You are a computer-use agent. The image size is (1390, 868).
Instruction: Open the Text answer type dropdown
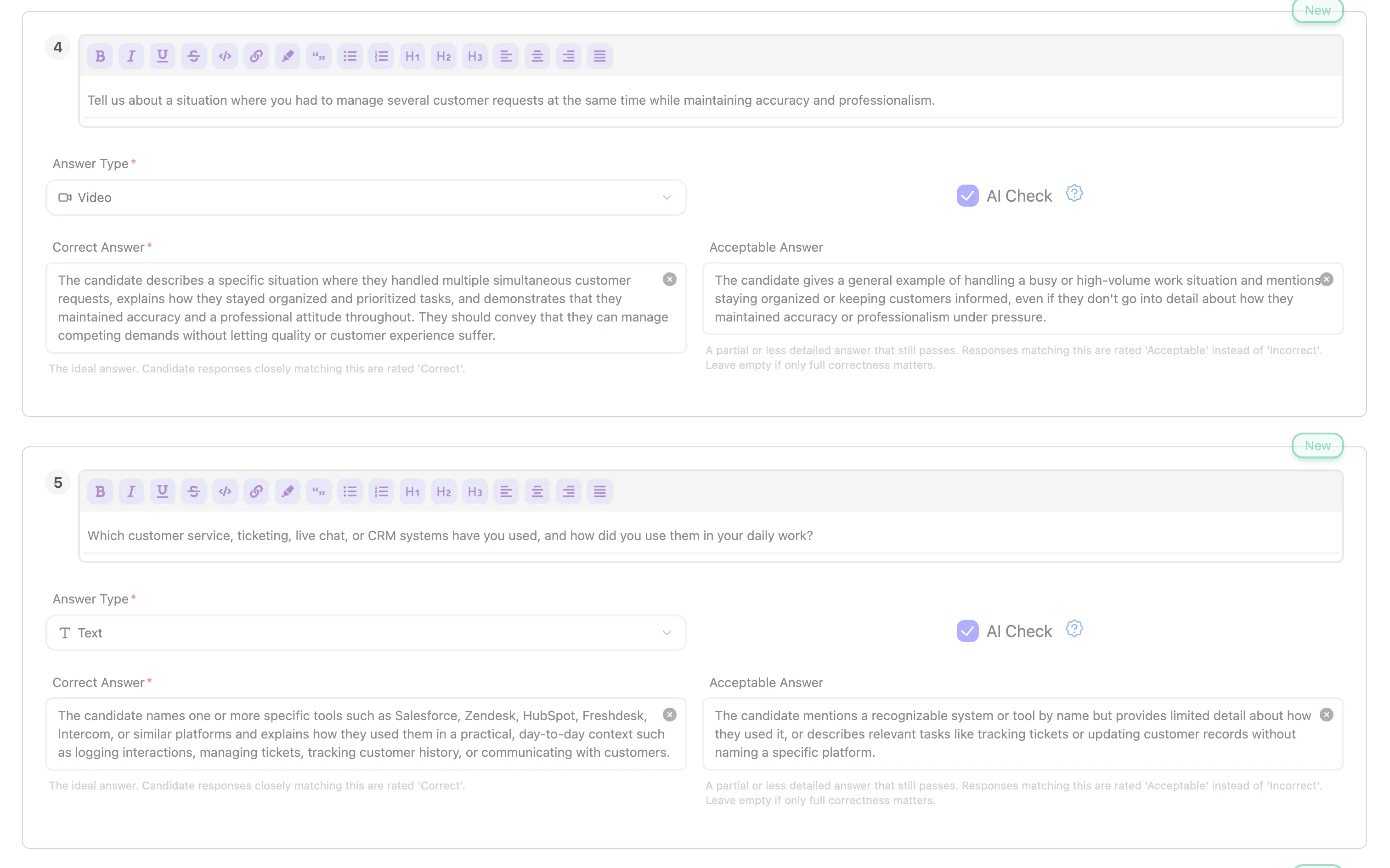(x=366, y=633)
